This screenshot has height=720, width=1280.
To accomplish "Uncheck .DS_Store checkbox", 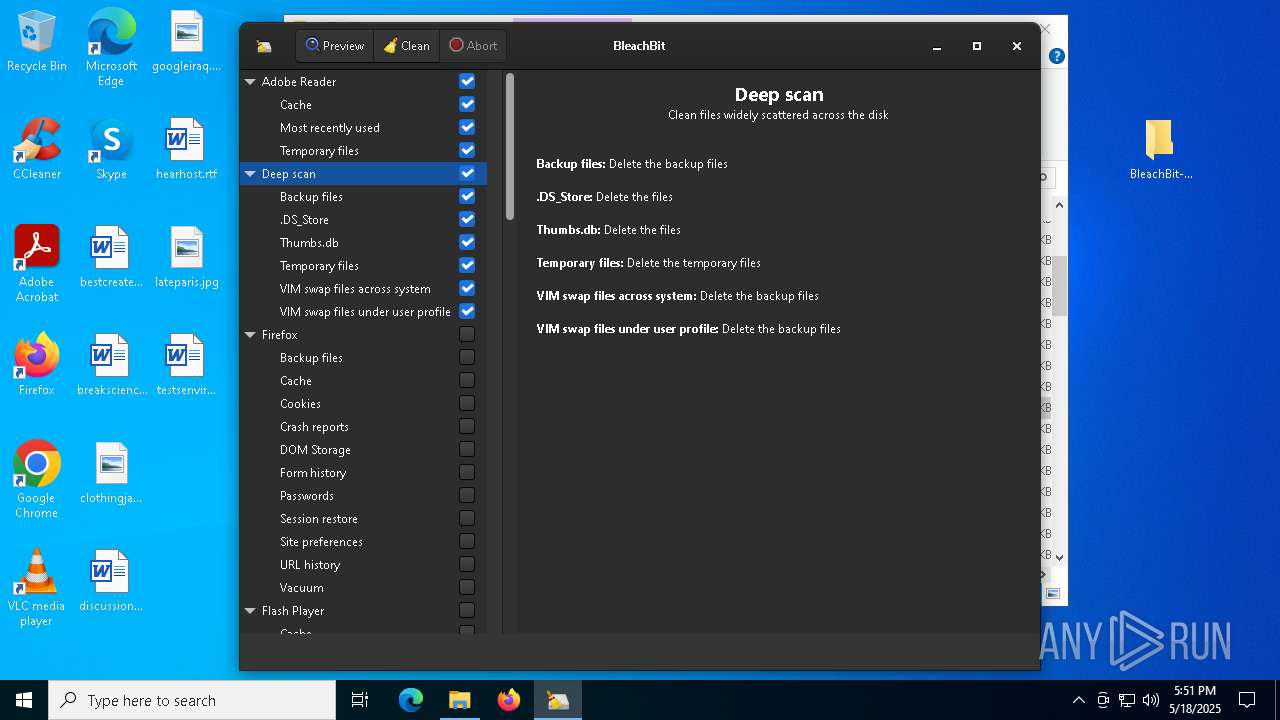I will coord(467,219).
